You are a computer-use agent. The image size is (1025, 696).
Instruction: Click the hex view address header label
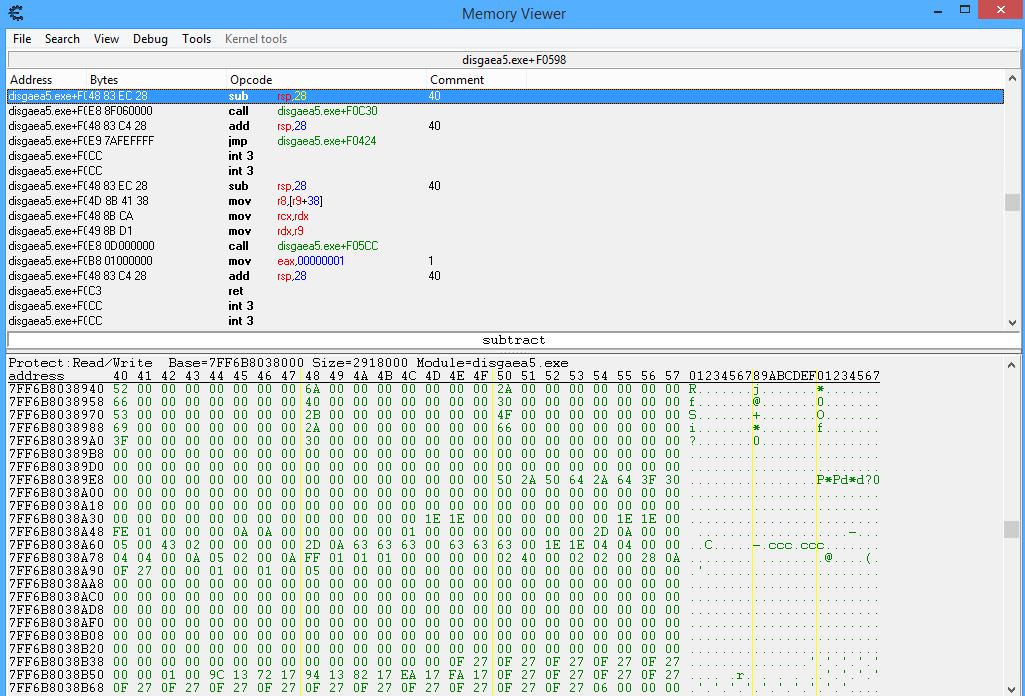click(37, 376)
